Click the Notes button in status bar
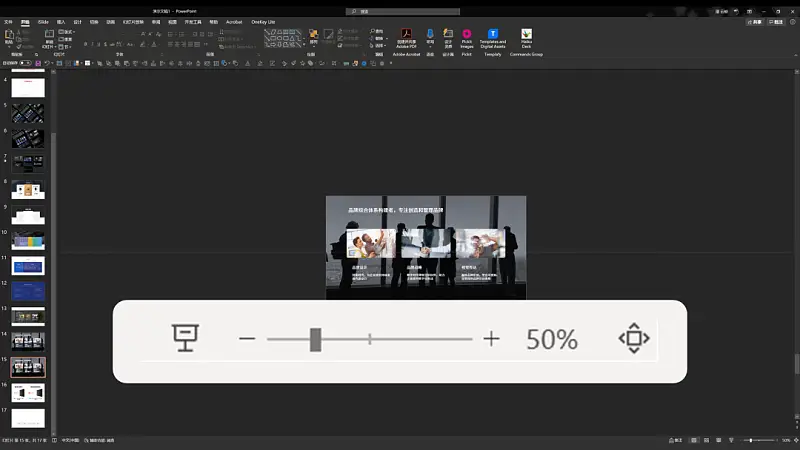 676,440
